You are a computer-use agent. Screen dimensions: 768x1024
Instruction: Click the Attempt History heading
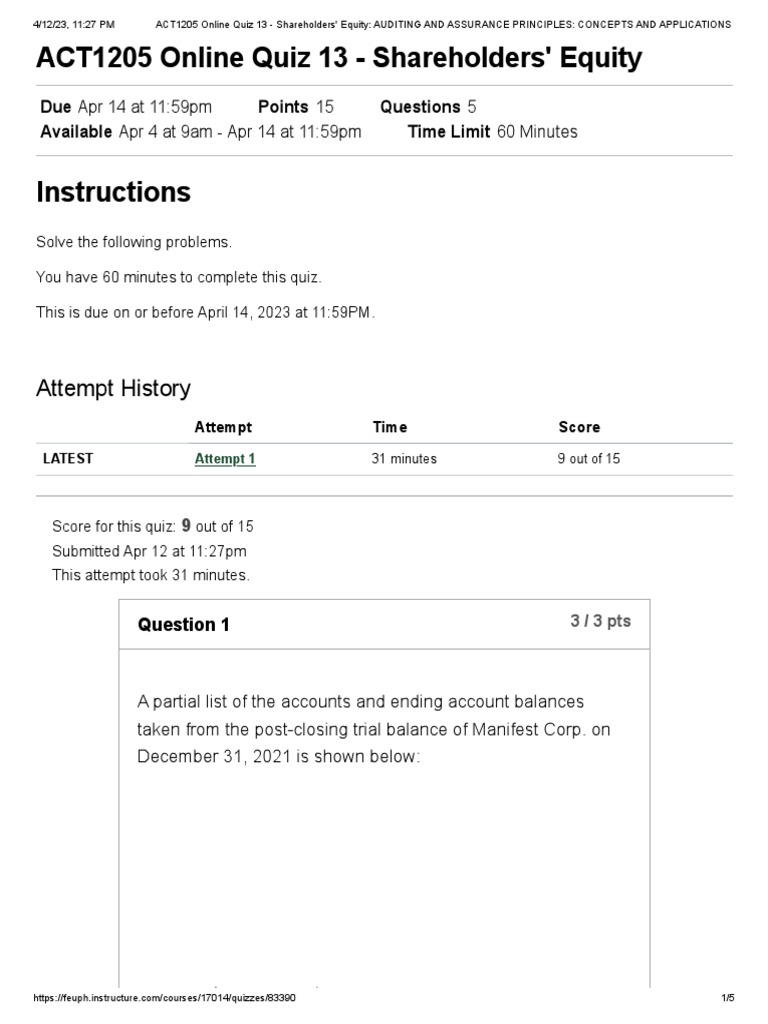(x=113, y=388)
